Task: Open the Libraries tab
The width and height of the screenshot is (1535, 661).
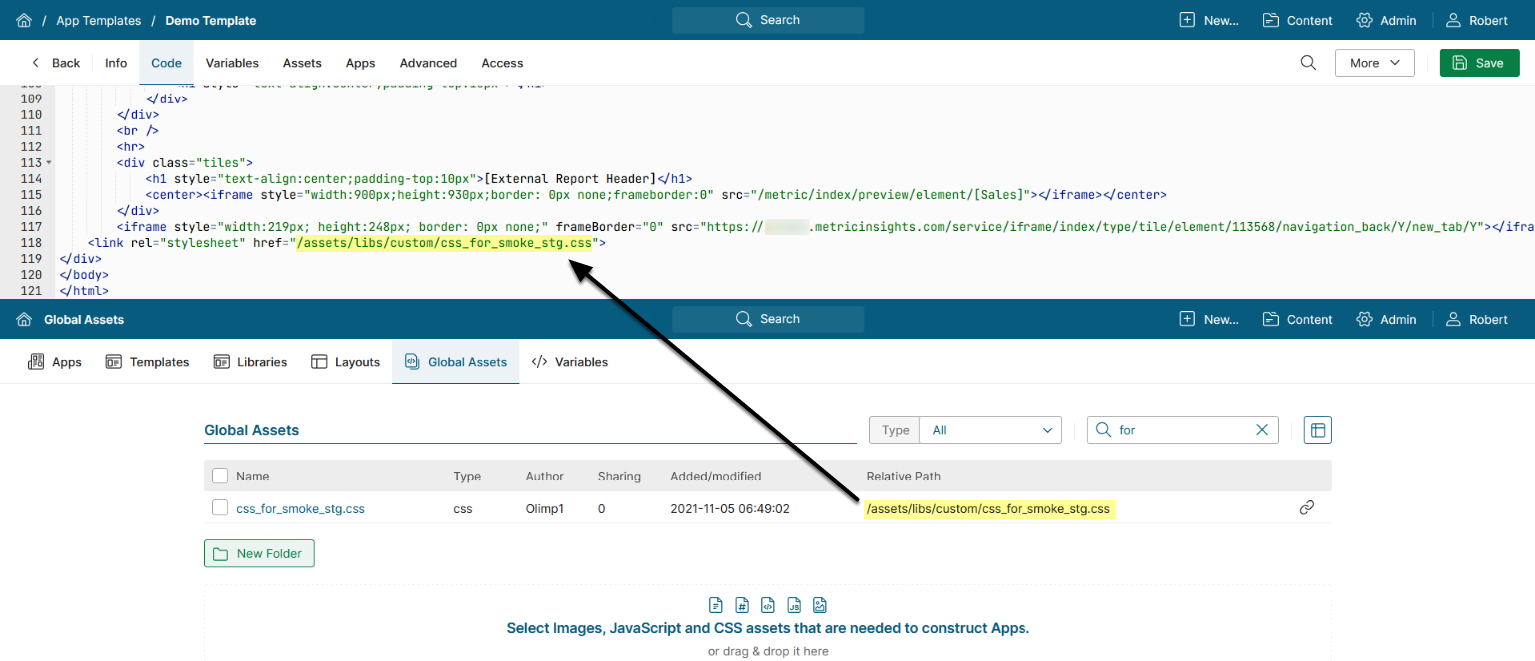Action: [251, 362]
